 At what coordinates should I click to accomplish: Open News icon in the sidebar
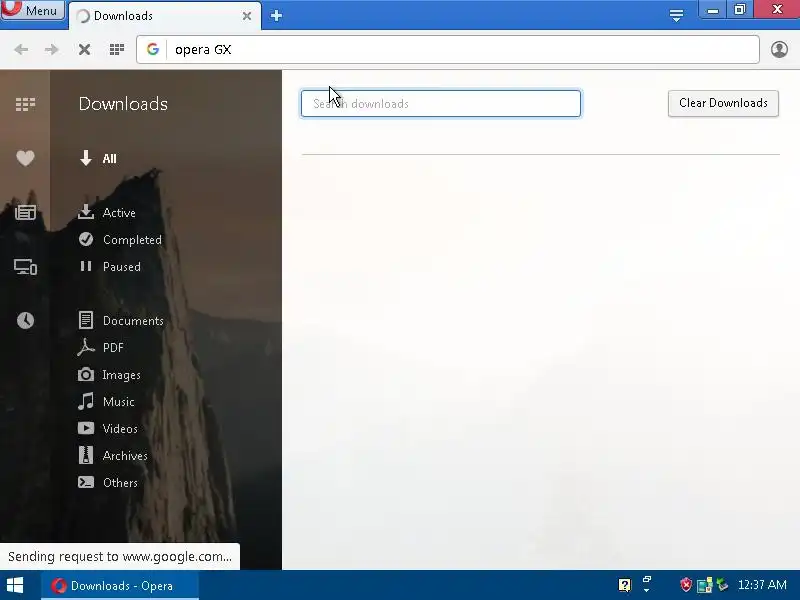(x=25, y=212)
